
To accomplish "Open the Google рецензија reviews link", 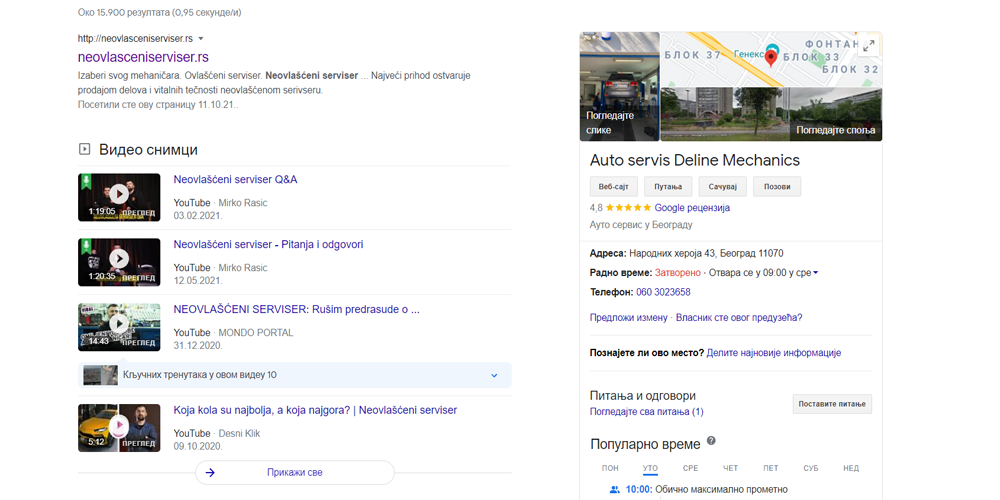I will pyautogui.click(x=692, y=208).
